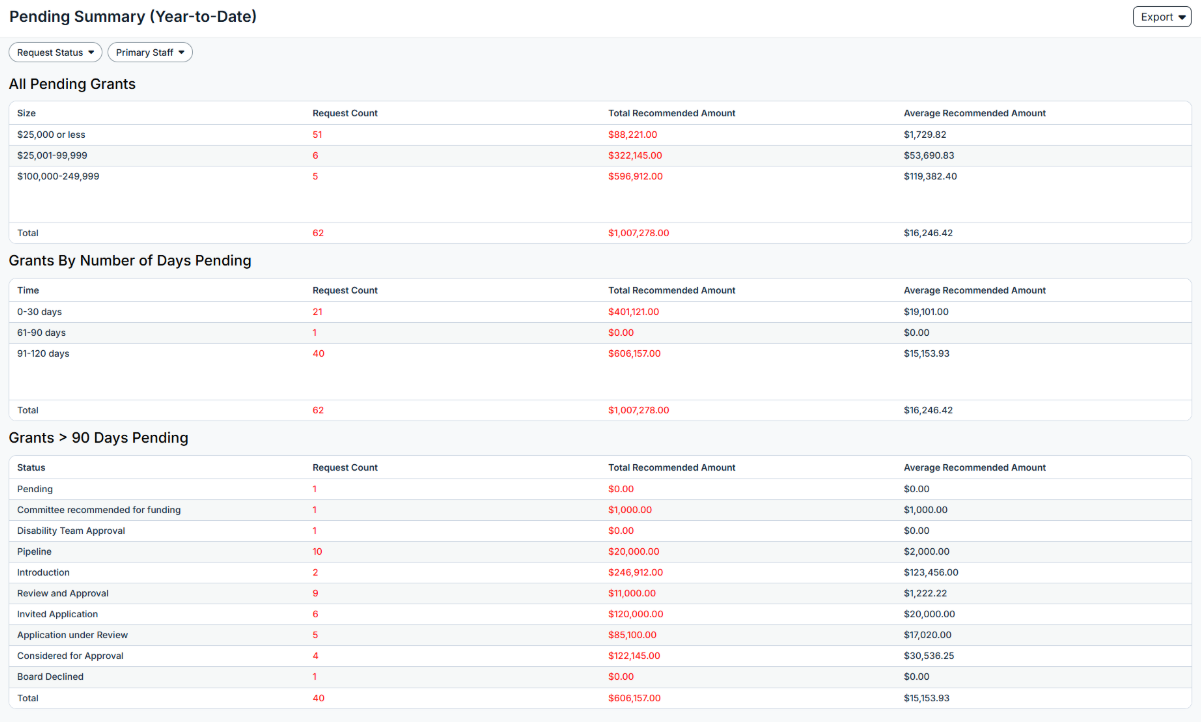Screen dimensions: 1201x722
Task: Expand the Request Status filter
Action: coord(56,52)
